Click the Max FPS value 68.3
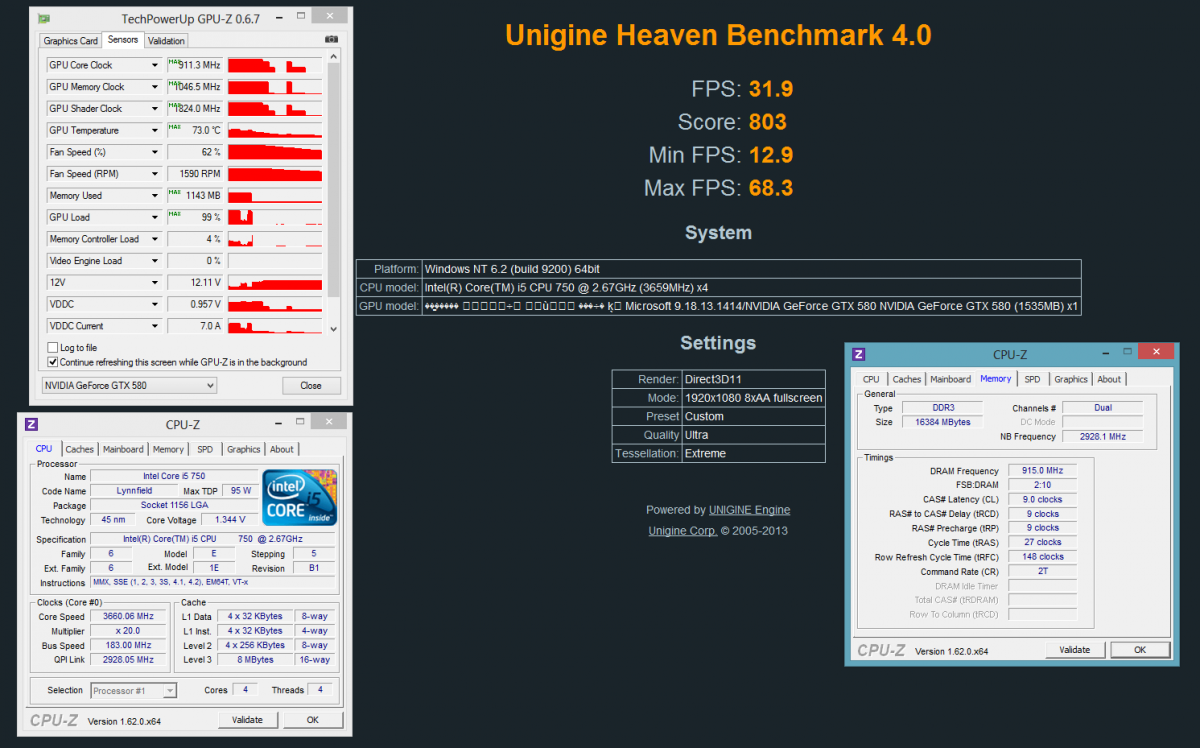The width and height of the screenshot is (1200, 748). (x=771, y=188)
